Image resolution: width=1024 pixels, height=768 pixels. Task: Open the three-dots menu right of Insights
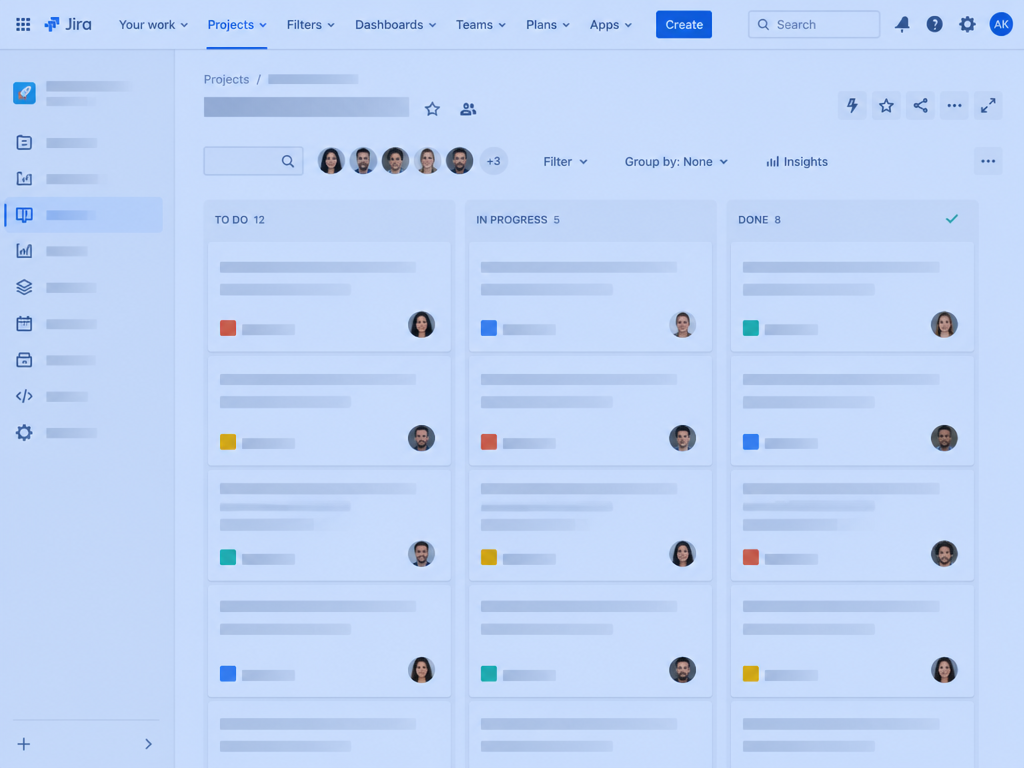pos(988,161)
